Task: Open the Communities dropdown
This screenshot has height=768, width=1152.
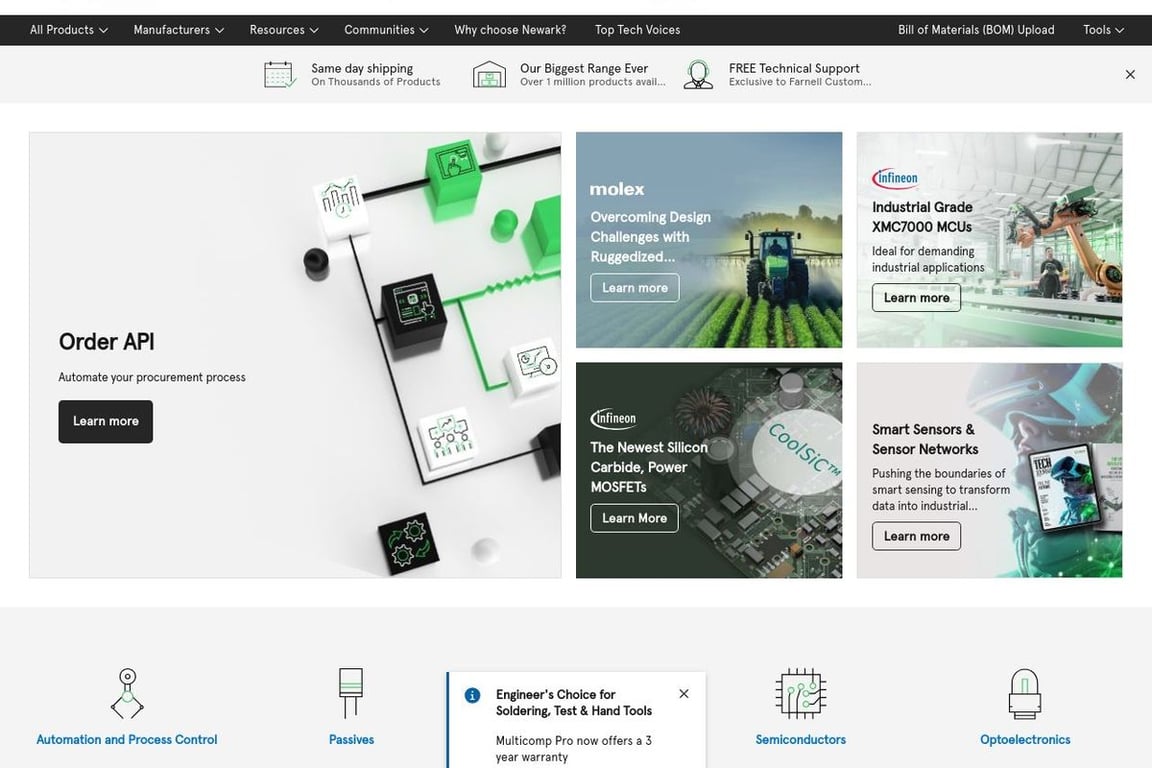Action: click(x=386, y=30)
